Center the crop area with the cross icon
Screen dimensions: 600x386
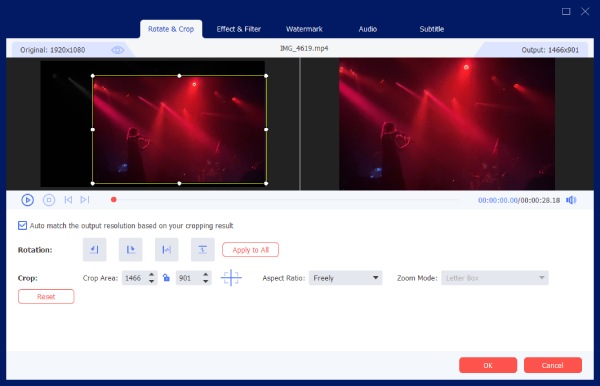tap(231, 278)
